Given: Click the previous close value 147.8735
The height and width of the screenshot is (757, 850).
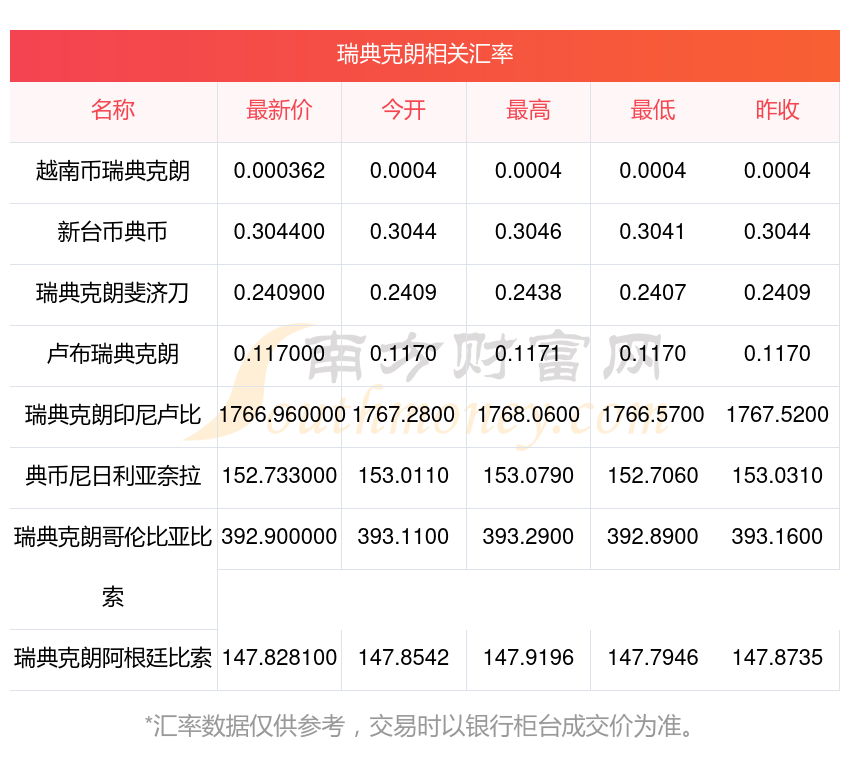Looking at the screenshot, I should click(777, 659).
